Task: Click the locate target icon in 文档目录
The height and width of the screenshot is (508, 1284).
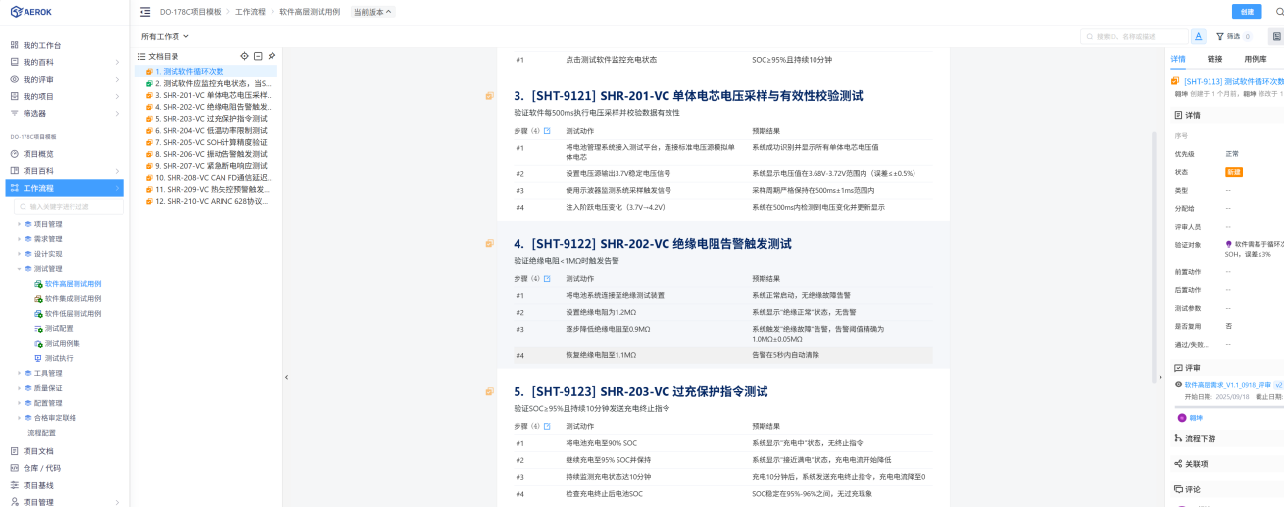Action: coord(245,56)
